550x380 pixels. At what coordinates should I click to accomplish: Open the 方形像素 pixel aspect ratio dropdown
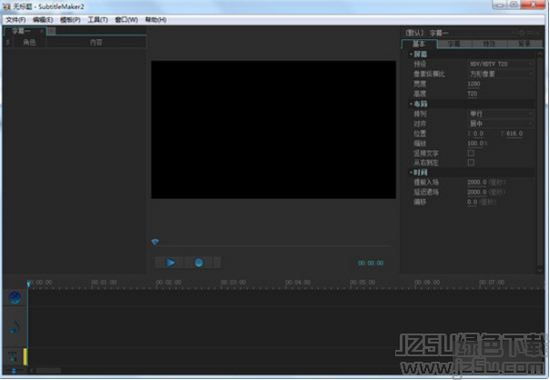point(501,74)
